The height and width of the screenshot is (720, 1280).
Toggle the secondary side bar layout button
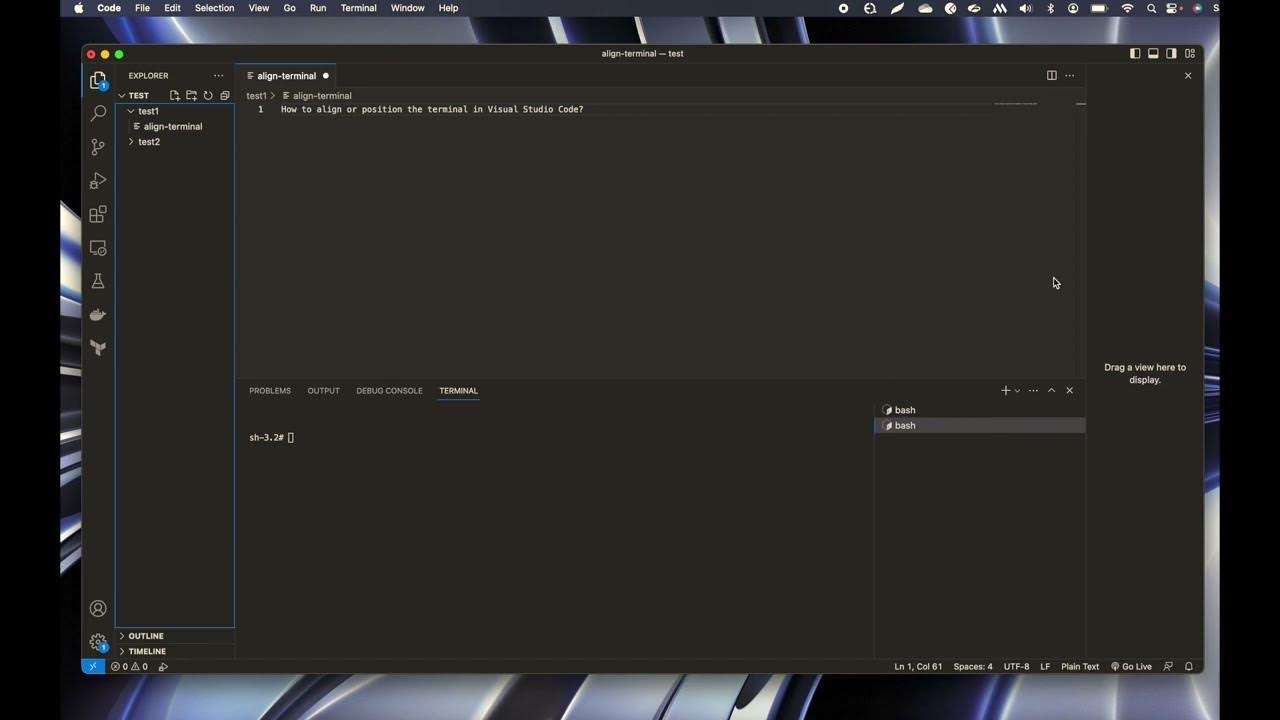pyautogui.click(x=1171, y=54)
